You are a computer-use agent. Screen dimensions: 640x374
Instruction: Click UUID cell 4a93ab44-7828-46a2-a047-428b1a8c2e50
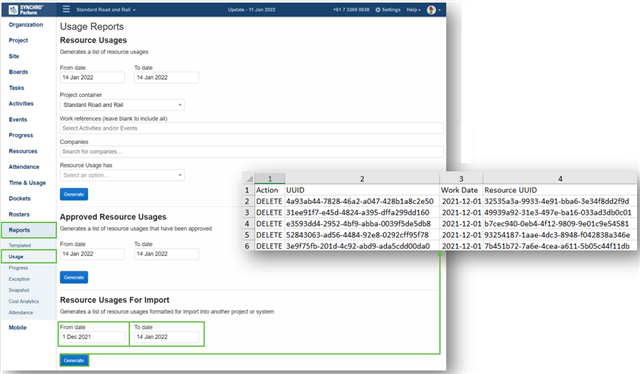(x=362, y=201)
